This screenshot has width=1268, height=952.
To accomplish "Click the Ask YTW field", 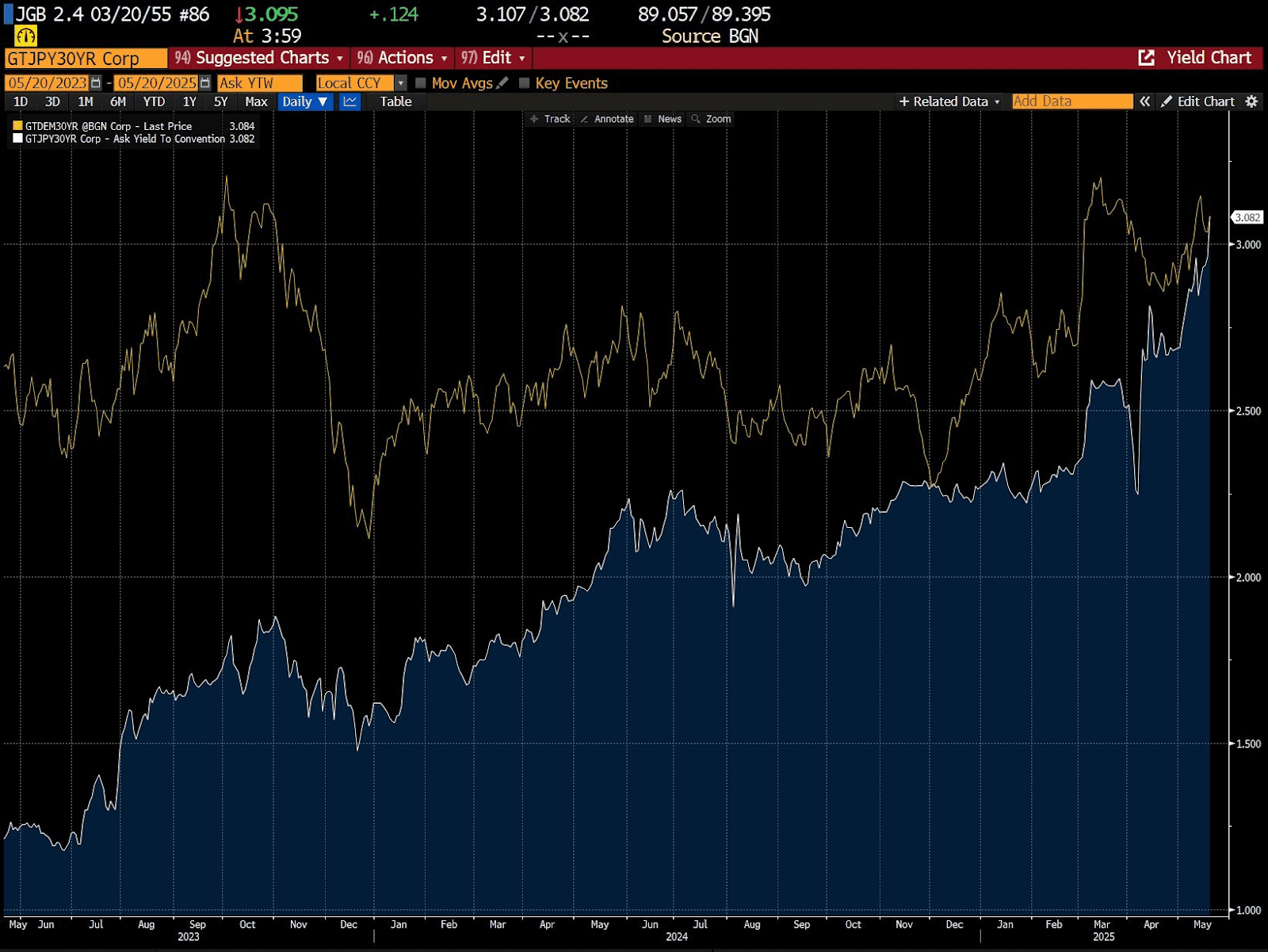I will click(260, 82).
